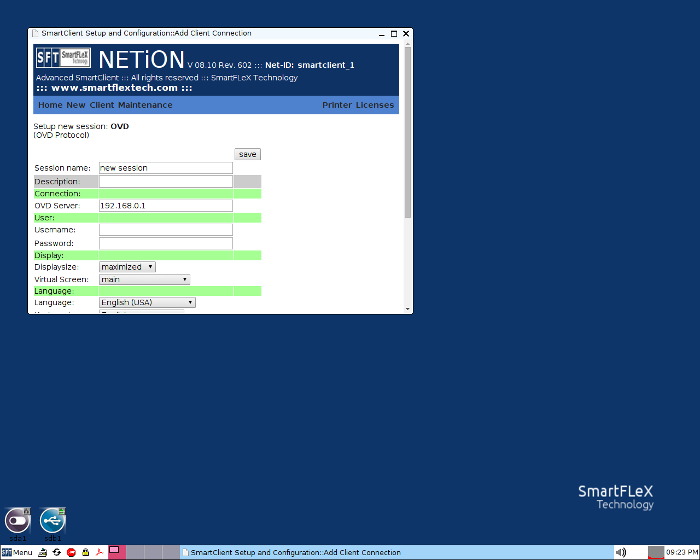
Task: Click the scrollbar down arrow
Action: tap(408, 309)
